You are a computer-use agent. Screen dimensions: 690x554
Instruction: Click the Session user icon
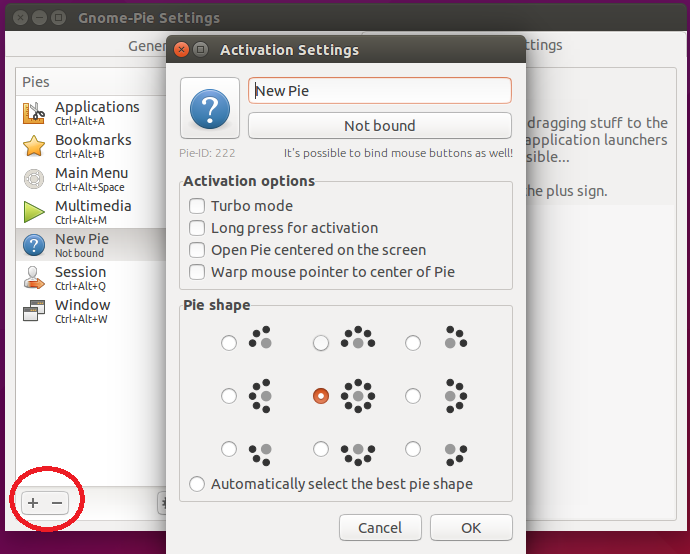[x=34, y=278]
